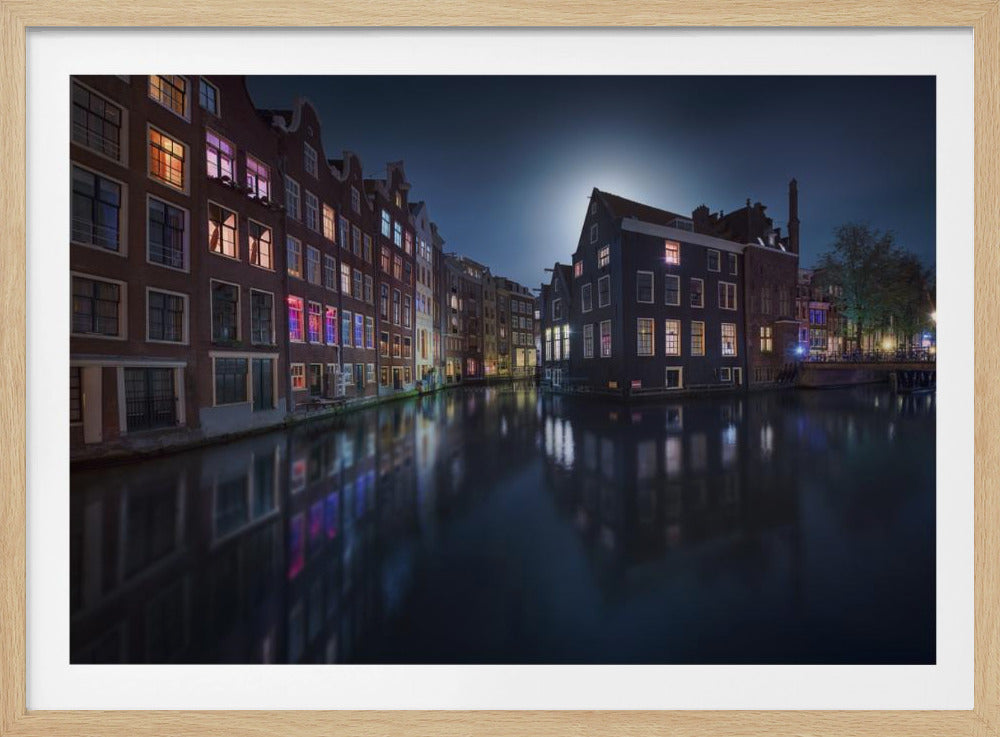
Task: Select the dark corner house on the right
Action: tap(650, 300)
